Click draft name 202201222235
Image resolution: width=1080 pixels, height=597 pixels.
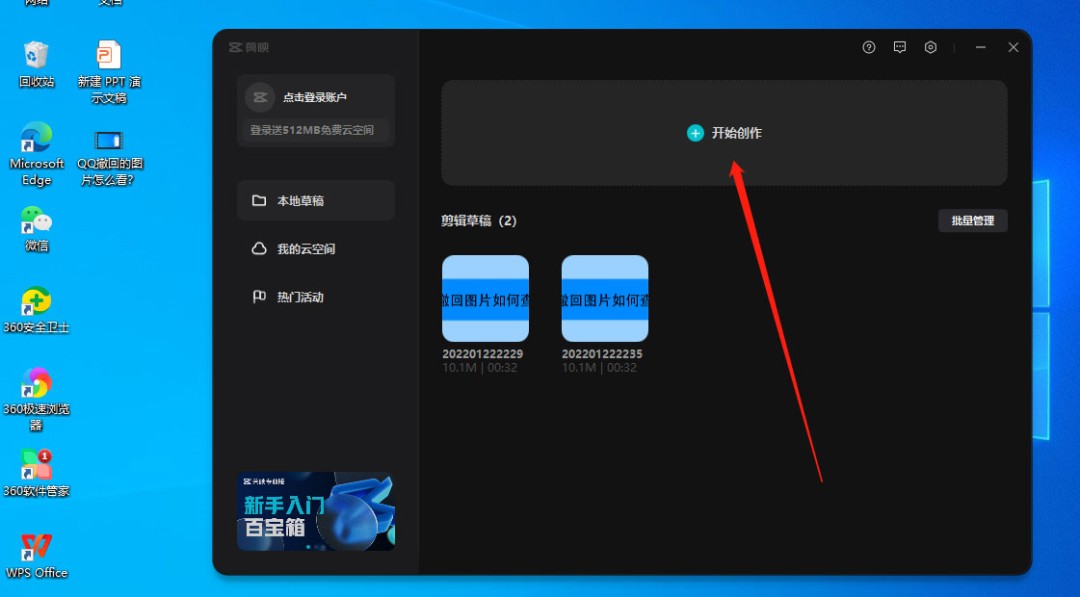tap(602, 353)
